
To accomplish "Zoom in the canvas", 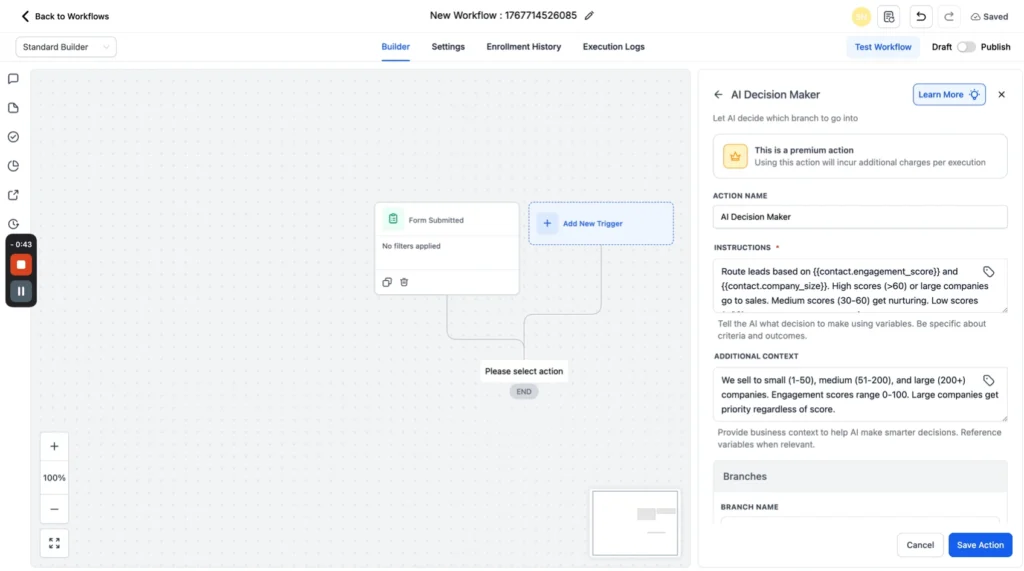I will [54, 447].
